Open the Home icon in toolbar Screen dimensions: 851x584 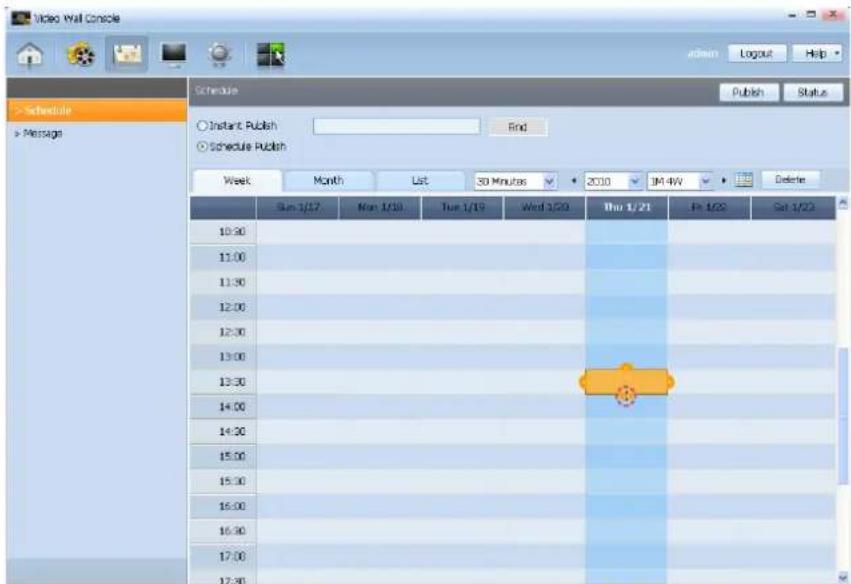click(x=30, y=54)
